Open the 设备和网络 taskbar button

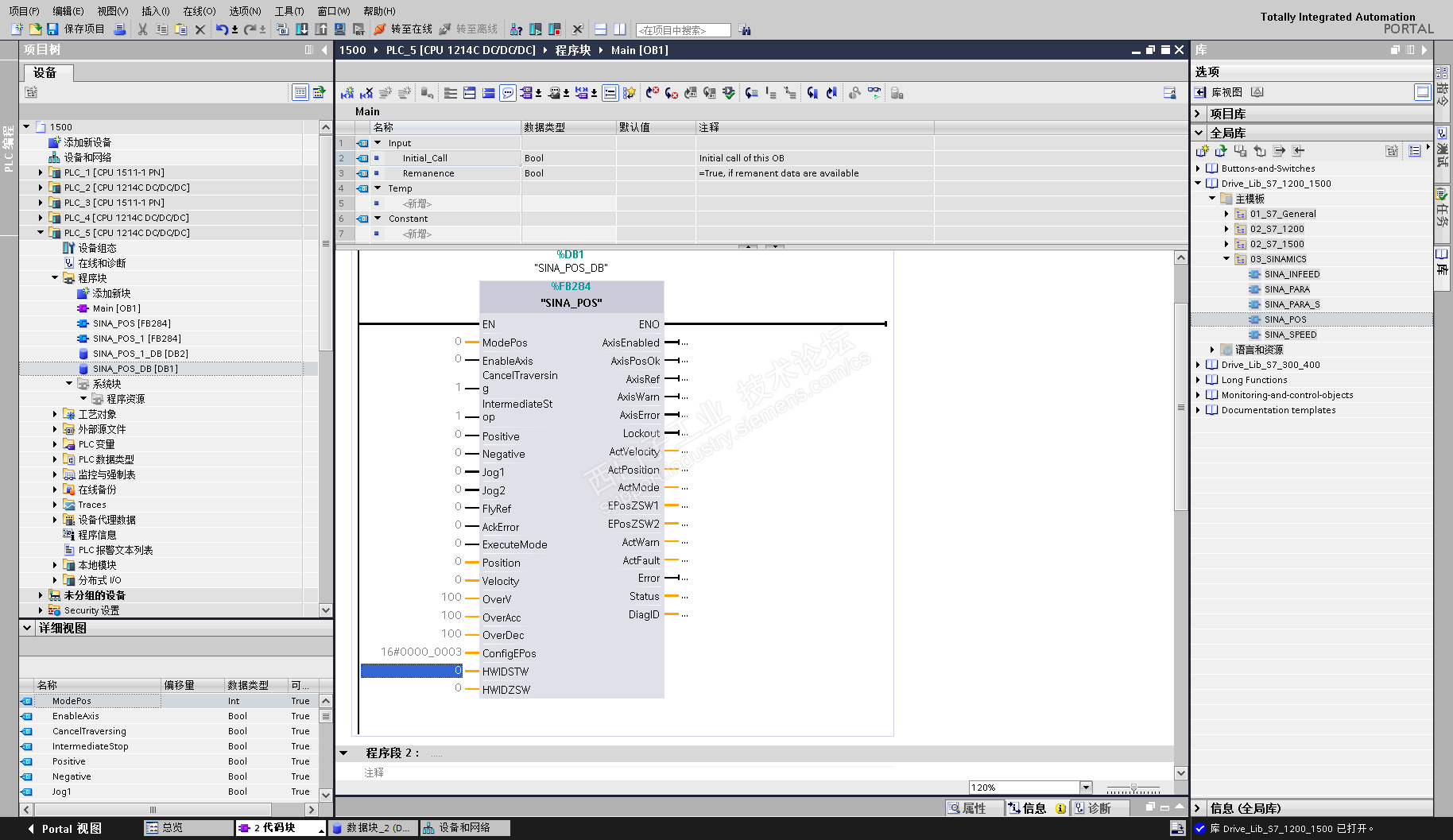[465, 828]
